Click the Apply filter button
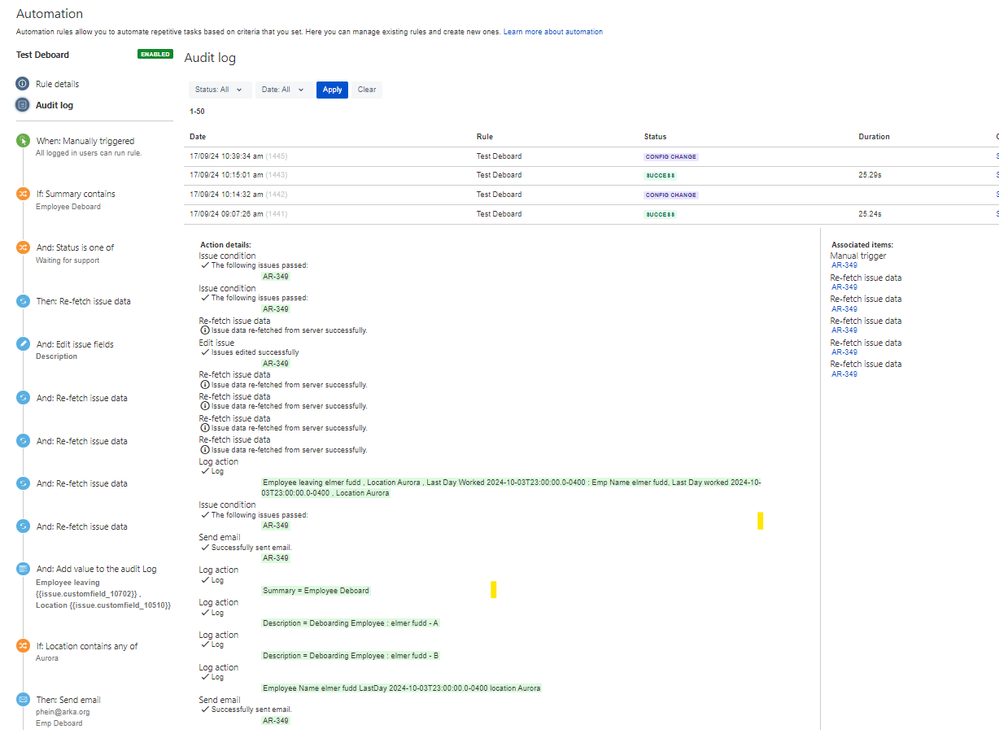The height and width of the screenshot is (730, 999). pos(332,90)
